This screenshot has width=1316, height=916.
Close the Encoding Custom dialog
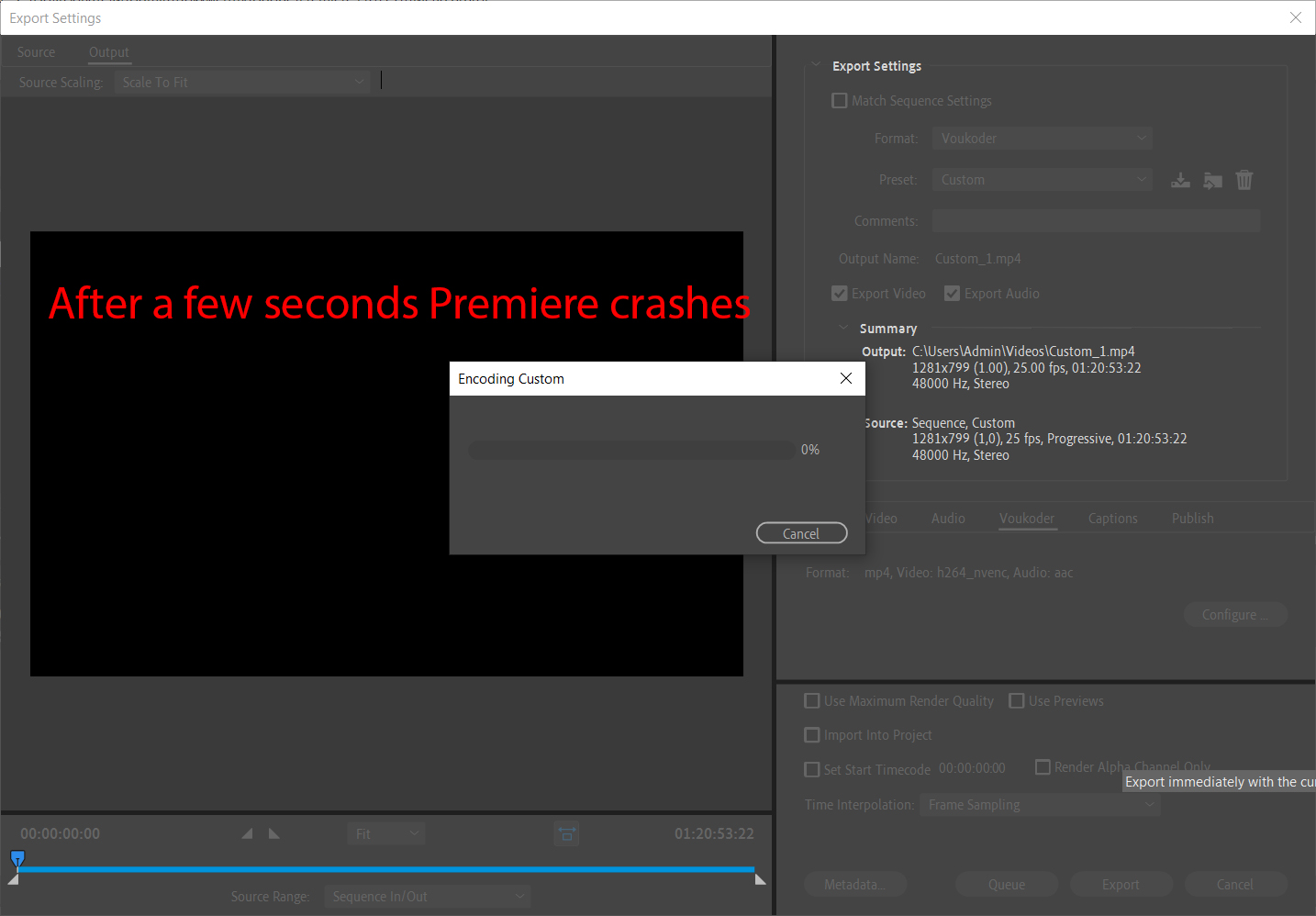tap(845, 378)
